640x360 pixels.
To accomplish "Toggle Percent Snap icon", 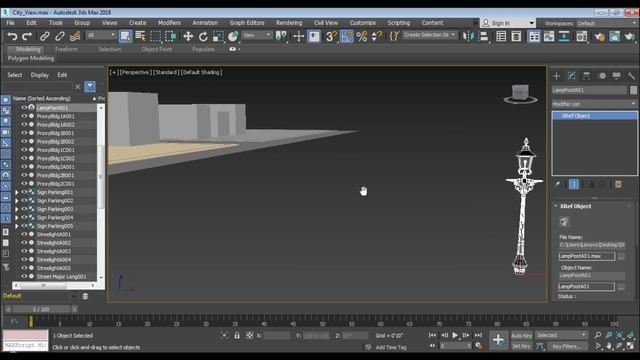I will click(x=362, y=37).
